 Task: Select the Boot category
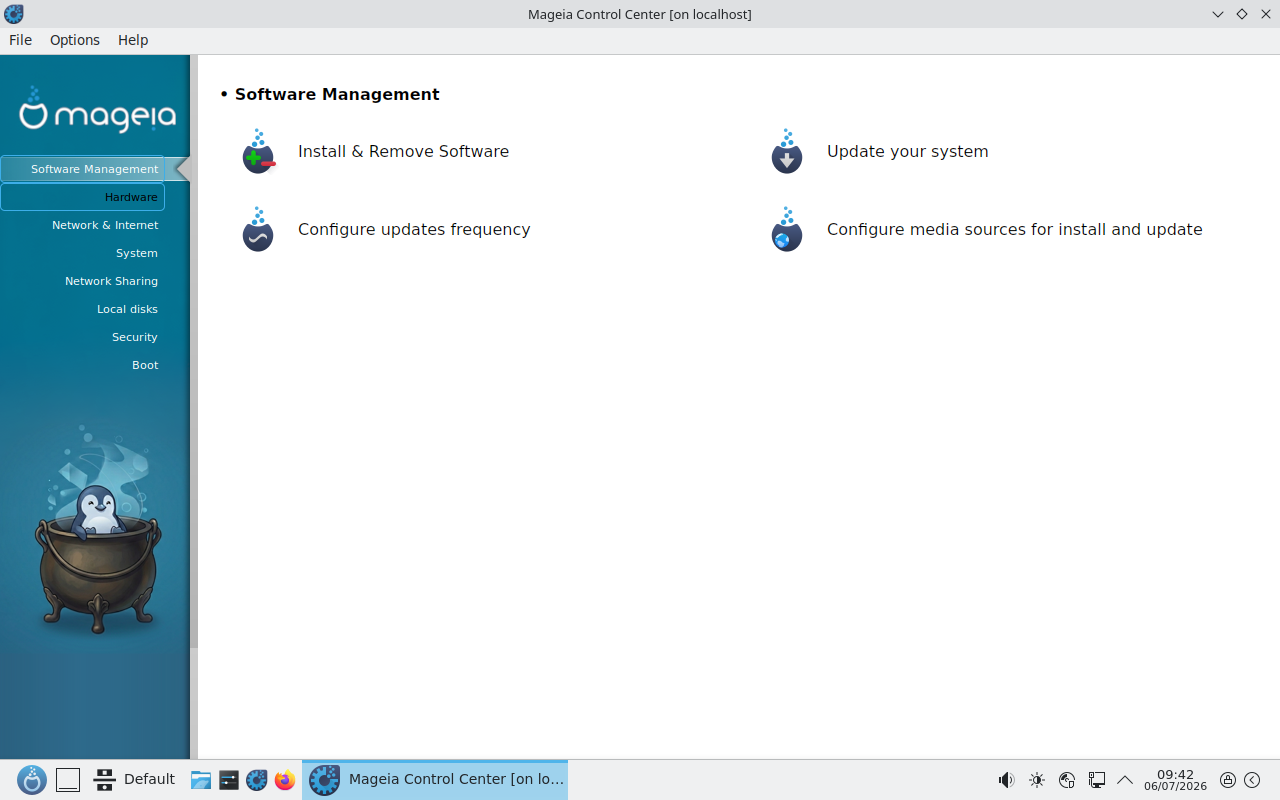(x=145, y=365)
